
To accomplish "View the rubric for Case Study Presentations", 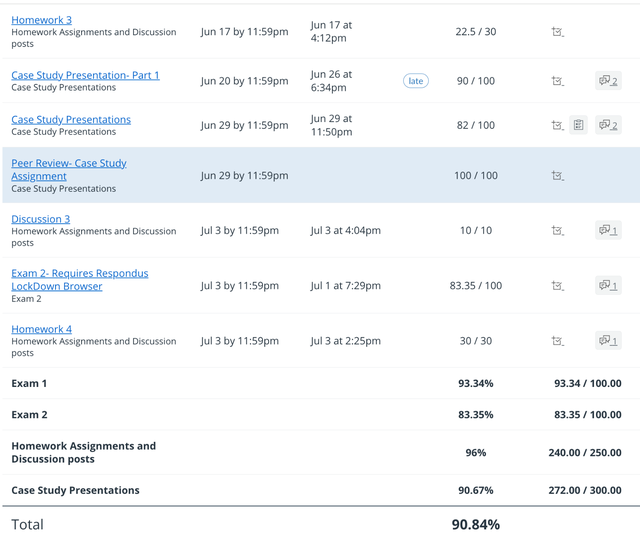I will point(579,125).
